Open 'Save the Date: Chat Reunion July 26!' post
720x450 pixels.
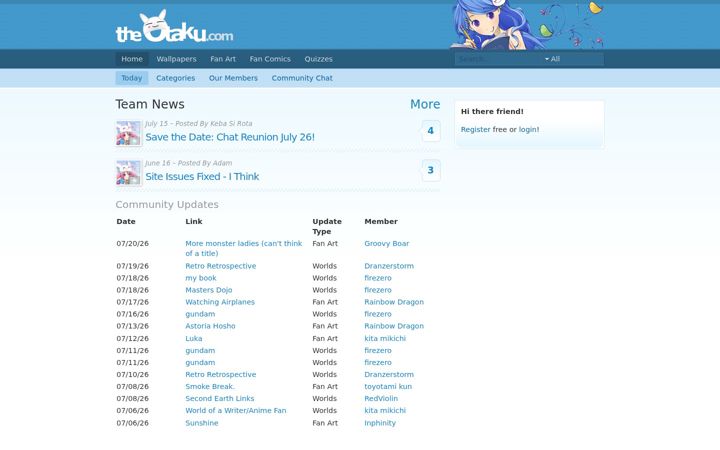230,137
